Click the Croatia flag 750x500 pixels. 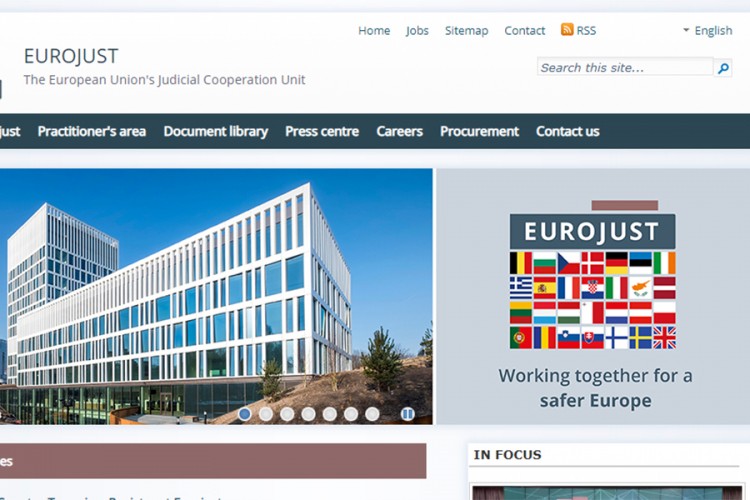(593, 288)
